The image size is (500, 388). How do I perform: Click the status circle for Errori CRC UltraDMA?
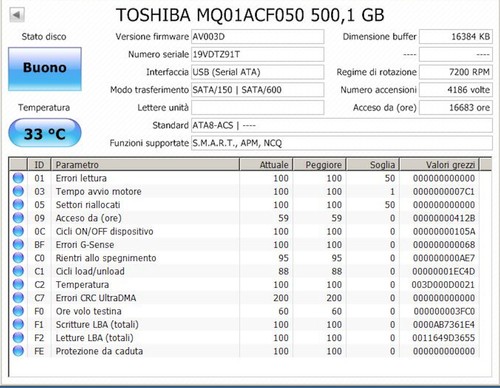click(x=18, y=298)
